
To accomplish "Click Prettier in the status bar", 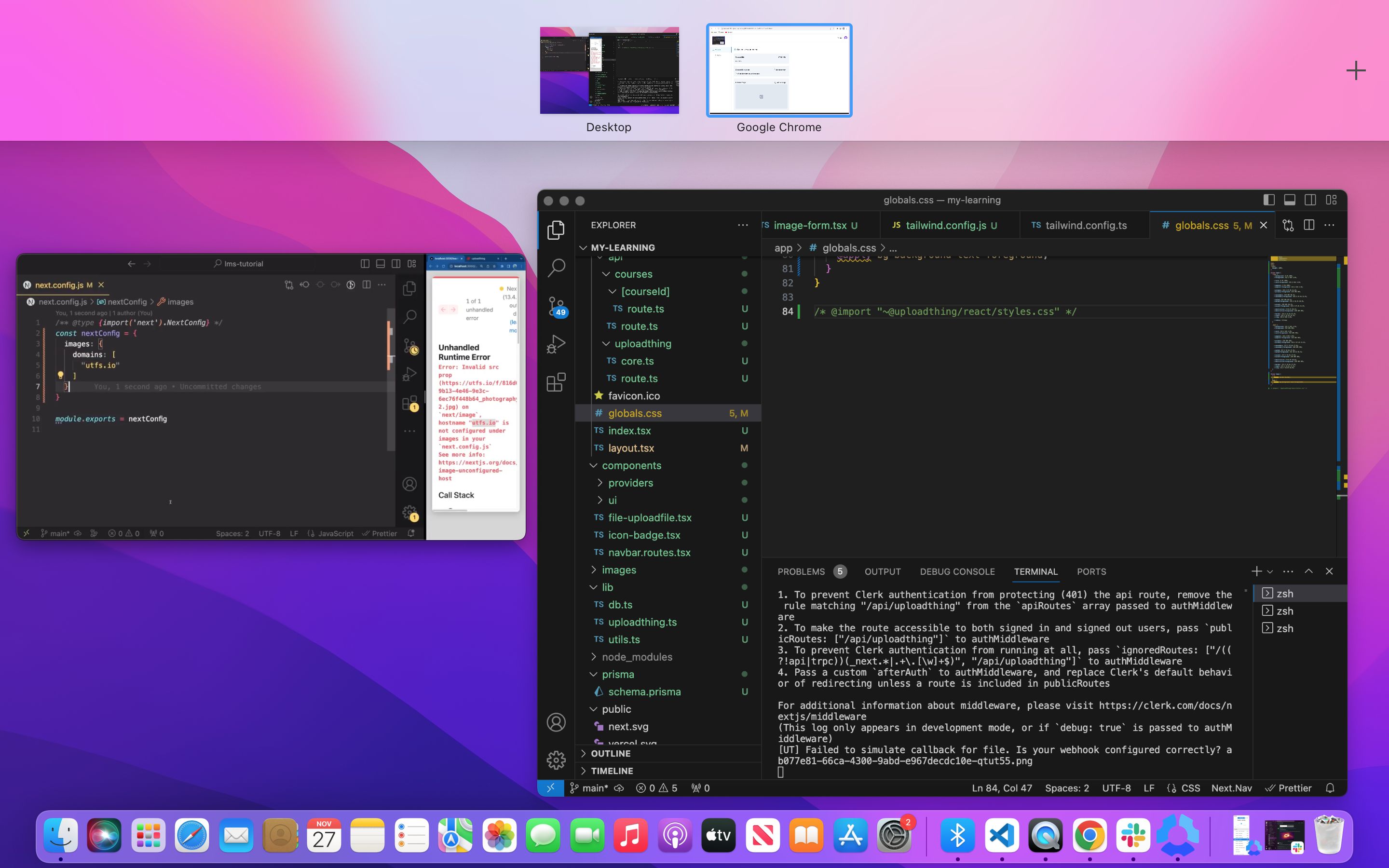I will point(1289,788).
